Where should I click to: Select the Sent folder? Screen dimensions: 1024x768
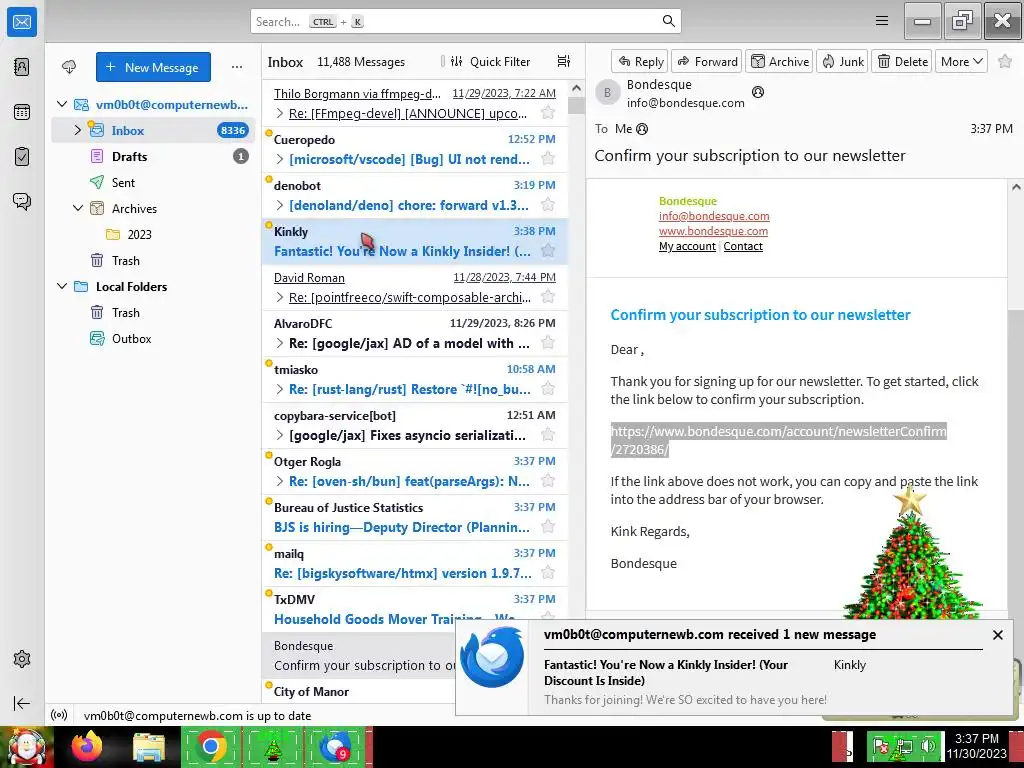pos(153,183)
